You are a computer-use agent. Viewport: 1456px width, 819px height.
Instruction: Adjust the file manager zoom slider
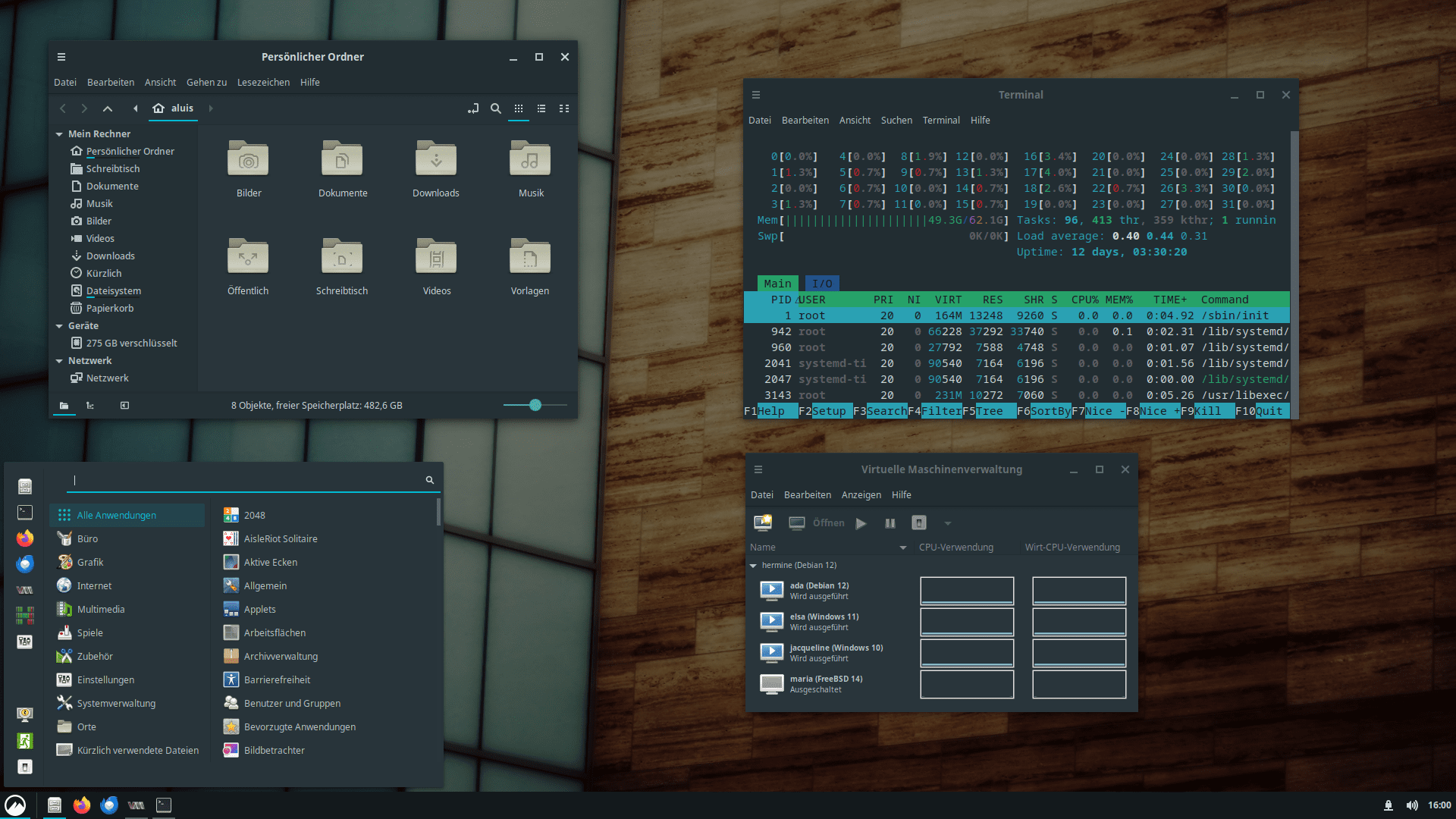tap(535, 405)
